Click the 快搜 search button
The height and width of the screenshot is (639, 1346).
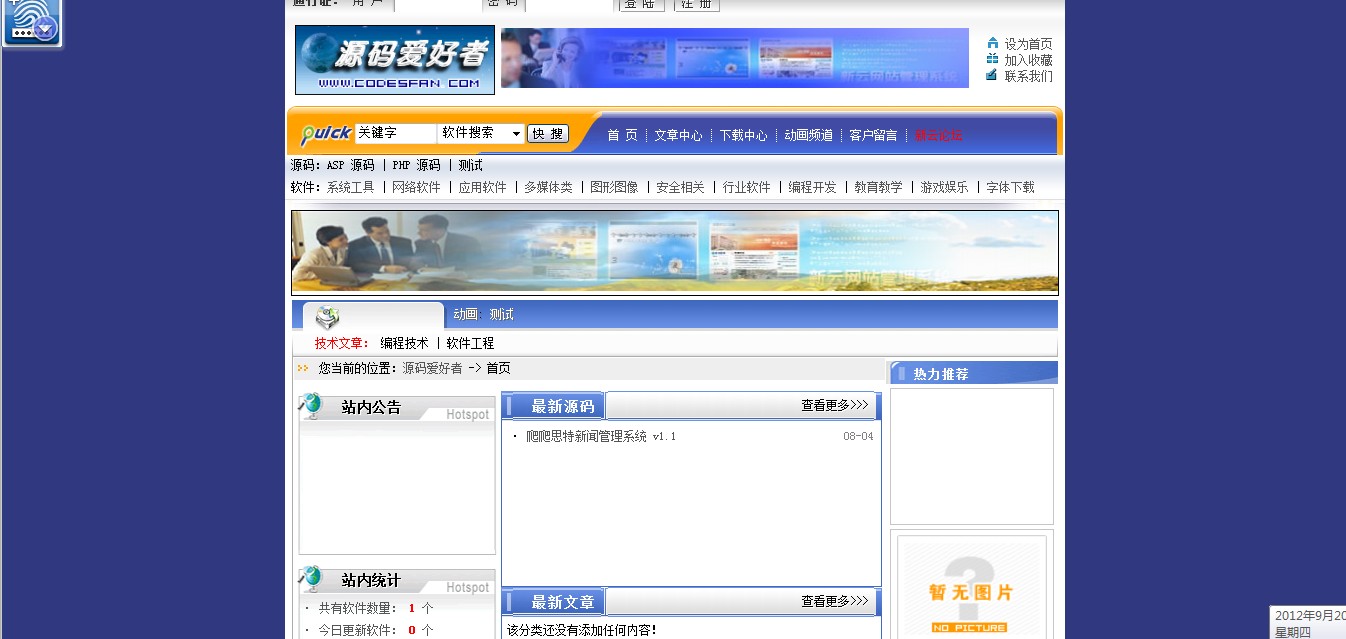[x=547, y=133]
